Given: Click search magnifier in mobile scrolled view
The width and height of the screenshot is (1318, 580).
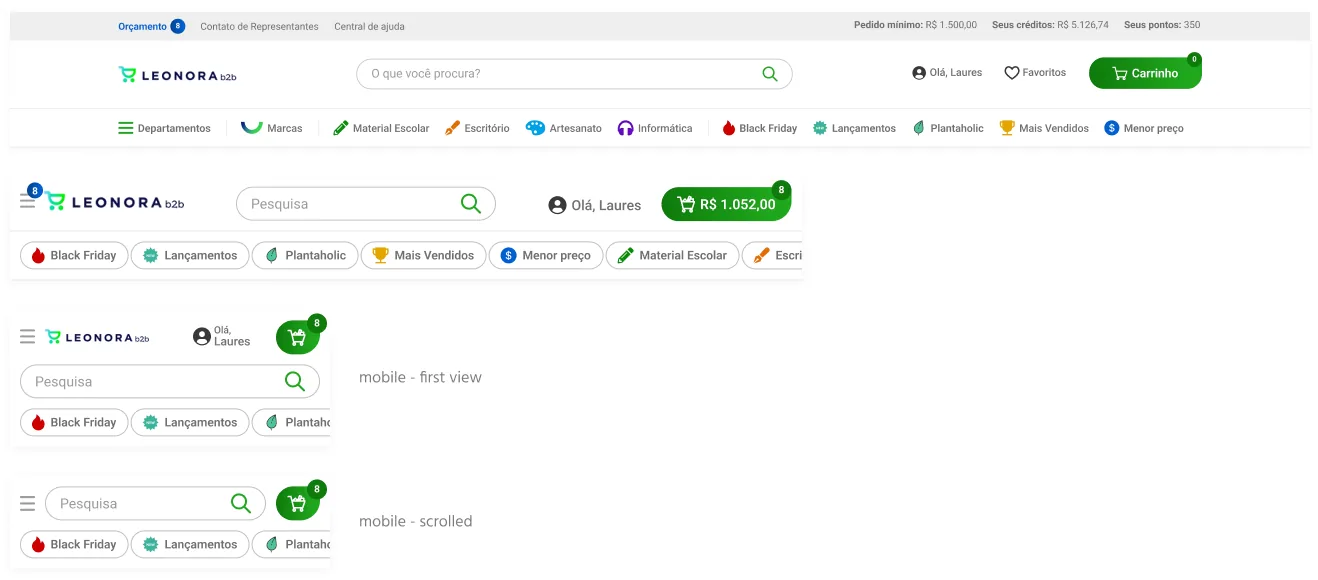Looking at the screenshot, I should click(241, 503).
